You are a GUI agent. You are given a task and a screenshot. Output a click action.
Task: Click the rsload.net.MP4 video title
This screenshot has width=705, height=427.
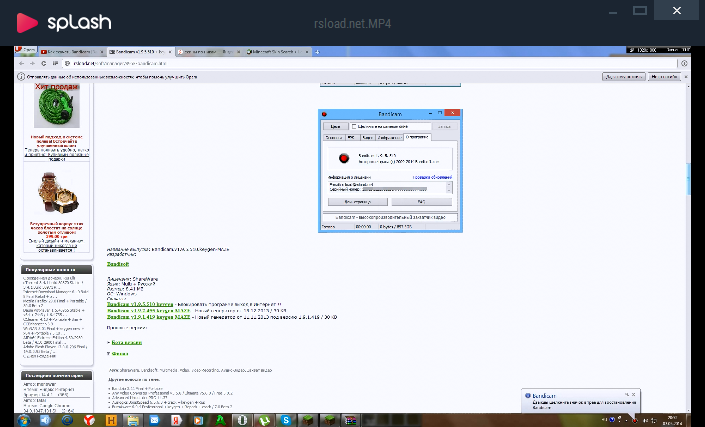(352, 23)
